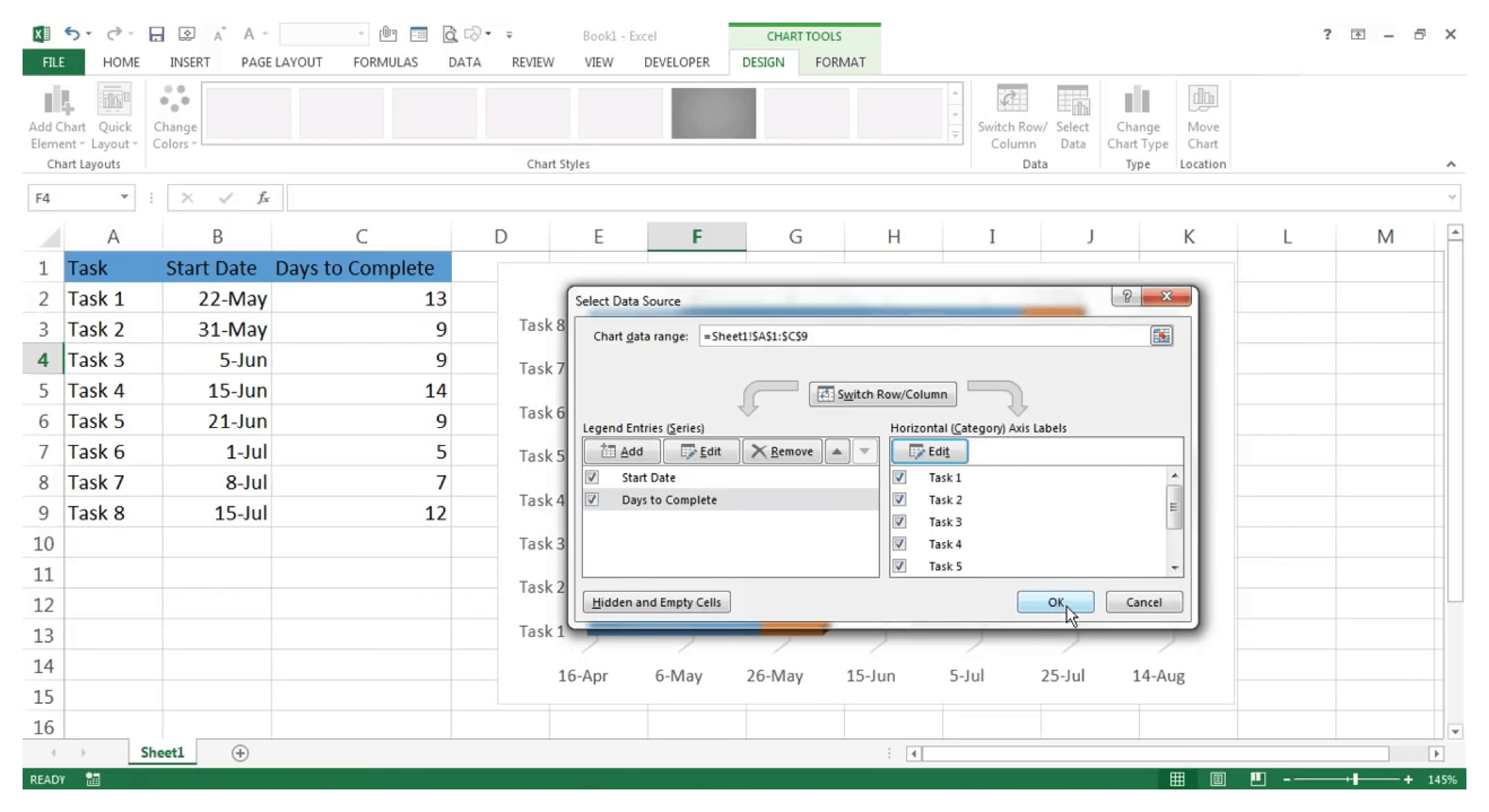
Task: Click the chart data range input field
Action: point(925,335)
